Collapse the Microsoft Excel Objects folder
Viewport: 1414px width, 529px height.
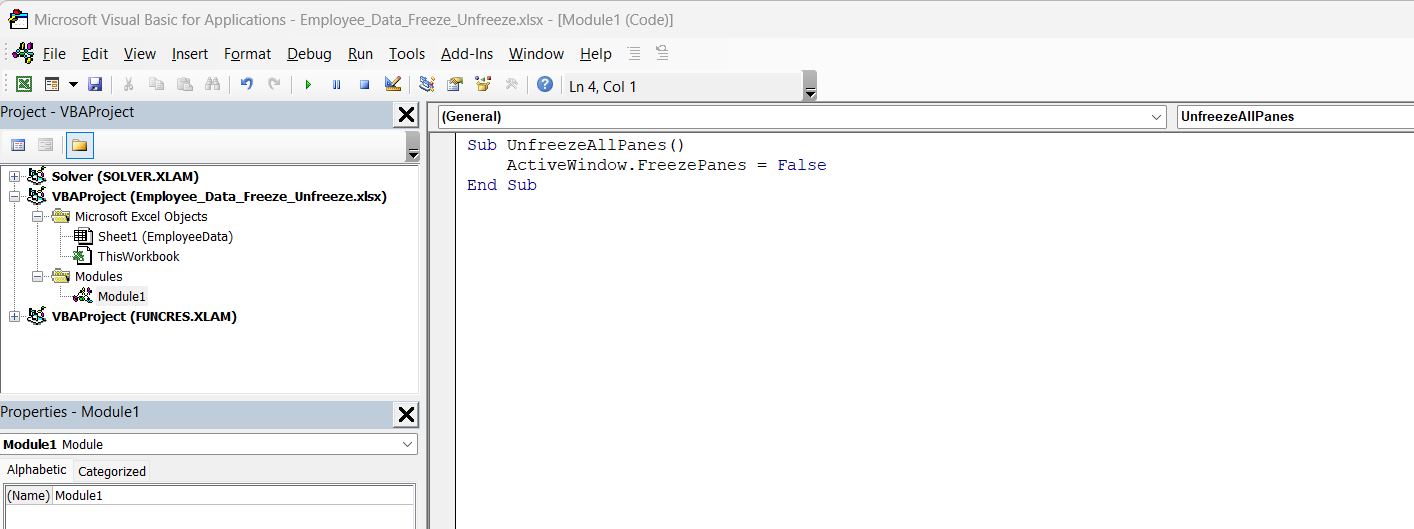click(37, 217)
